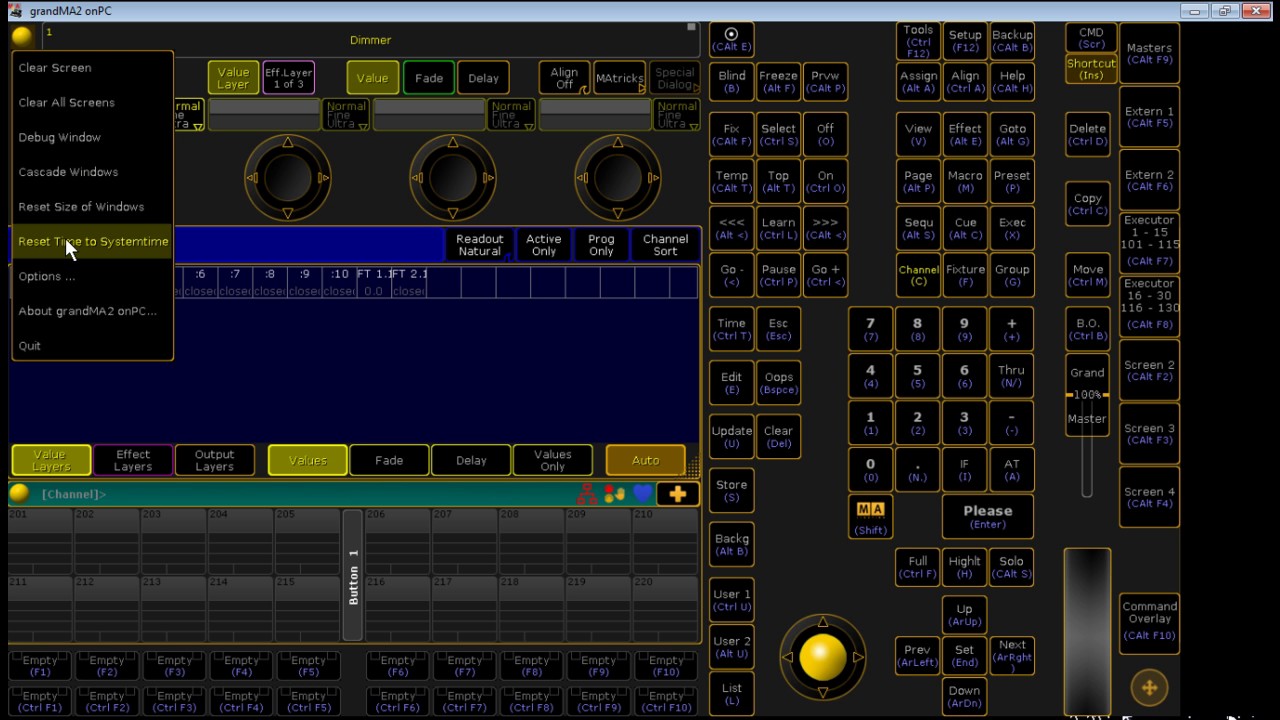Screen dimensions: 1280x720
Task: Click the round plus icon below Command Overlay
Action: tap(1149, 687)
